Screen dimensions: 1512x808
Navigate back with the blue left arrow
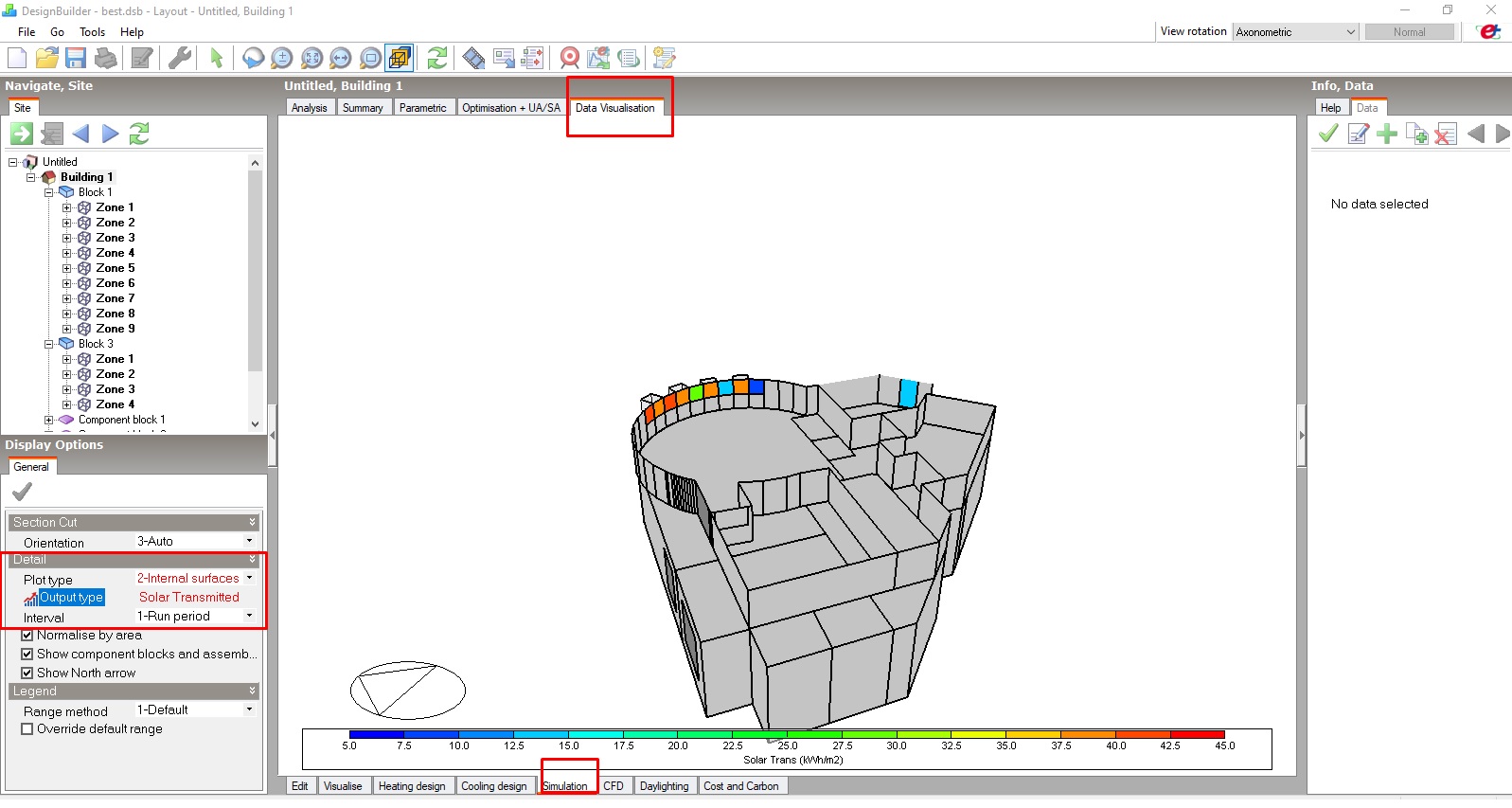(80, 134)
